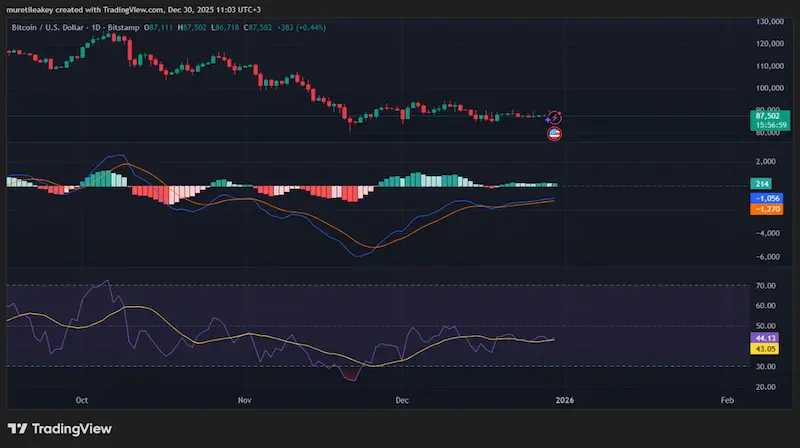This screenshot has width=800, height=448.
Task: Click the purple lightning event icon on chart
Action: pos(555,118)
